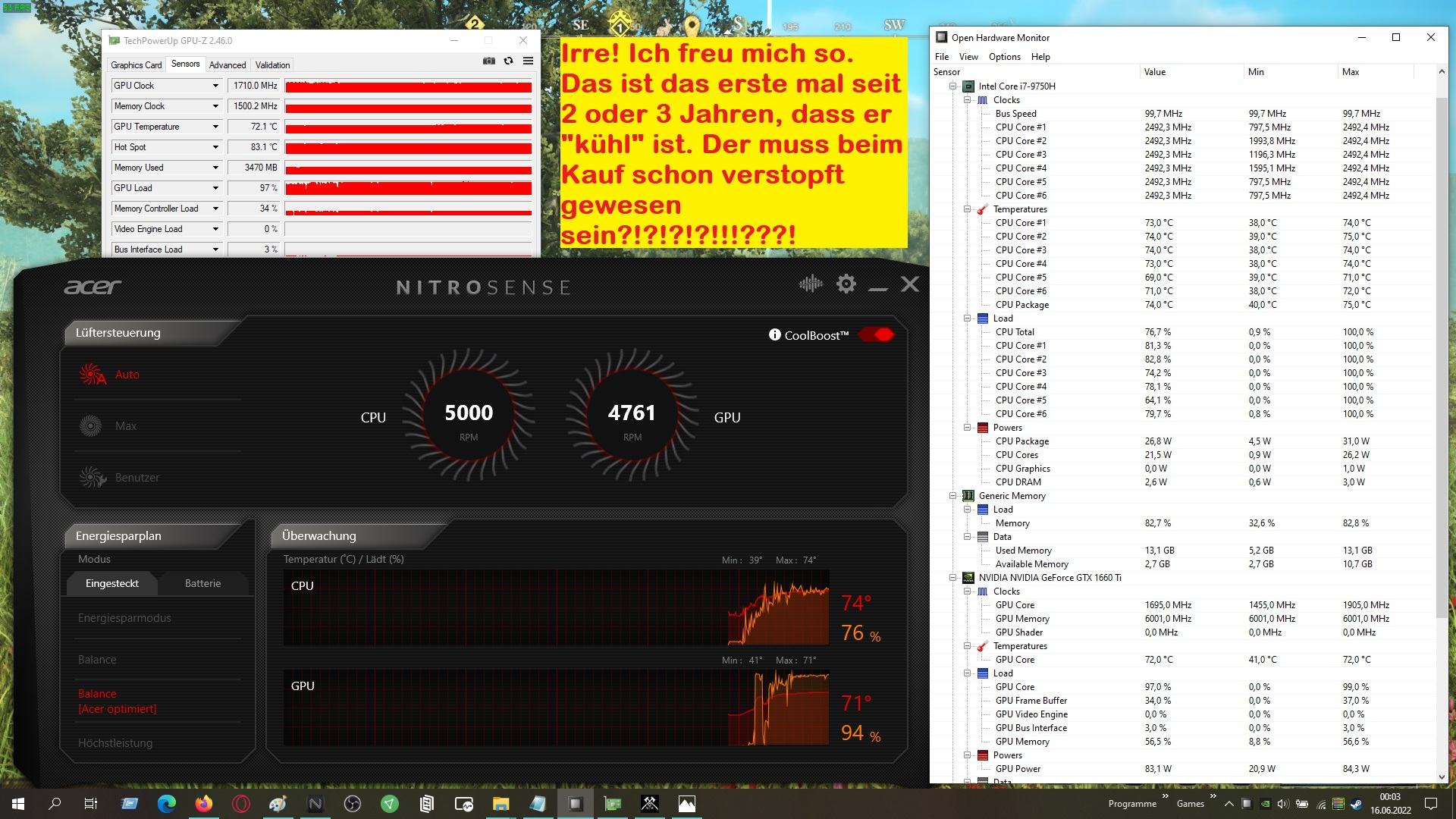The image size is (1456, 819).
Task: Collapse Generic Memory tree node
Action: click(x=953, y=496)
